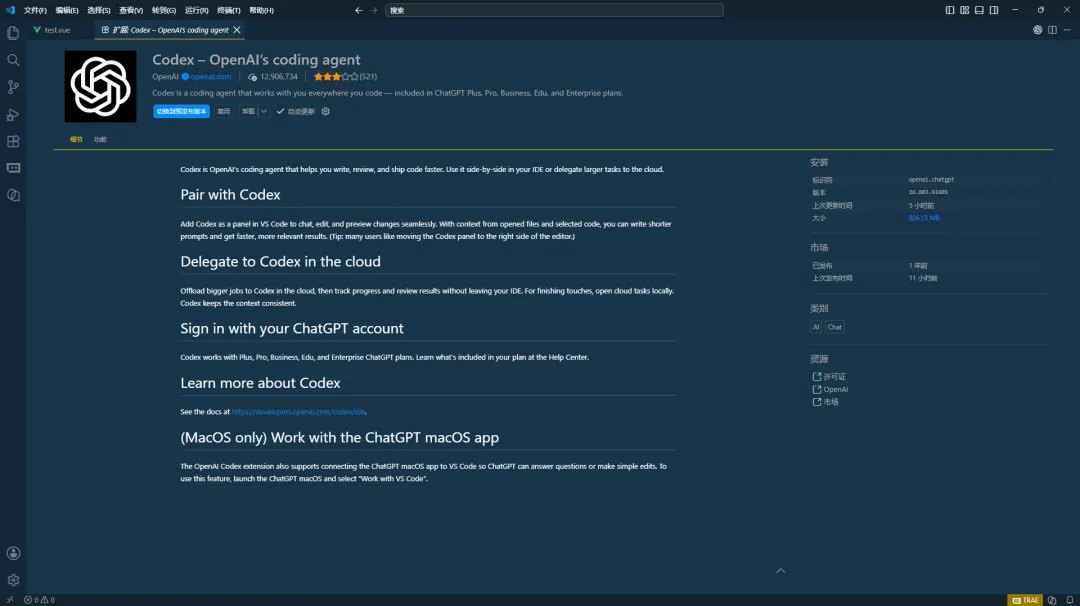The width and height of the screenshot is (1080, 606).
Task: Click the TRAE status bar item
Action: (x=1026, y=600)
